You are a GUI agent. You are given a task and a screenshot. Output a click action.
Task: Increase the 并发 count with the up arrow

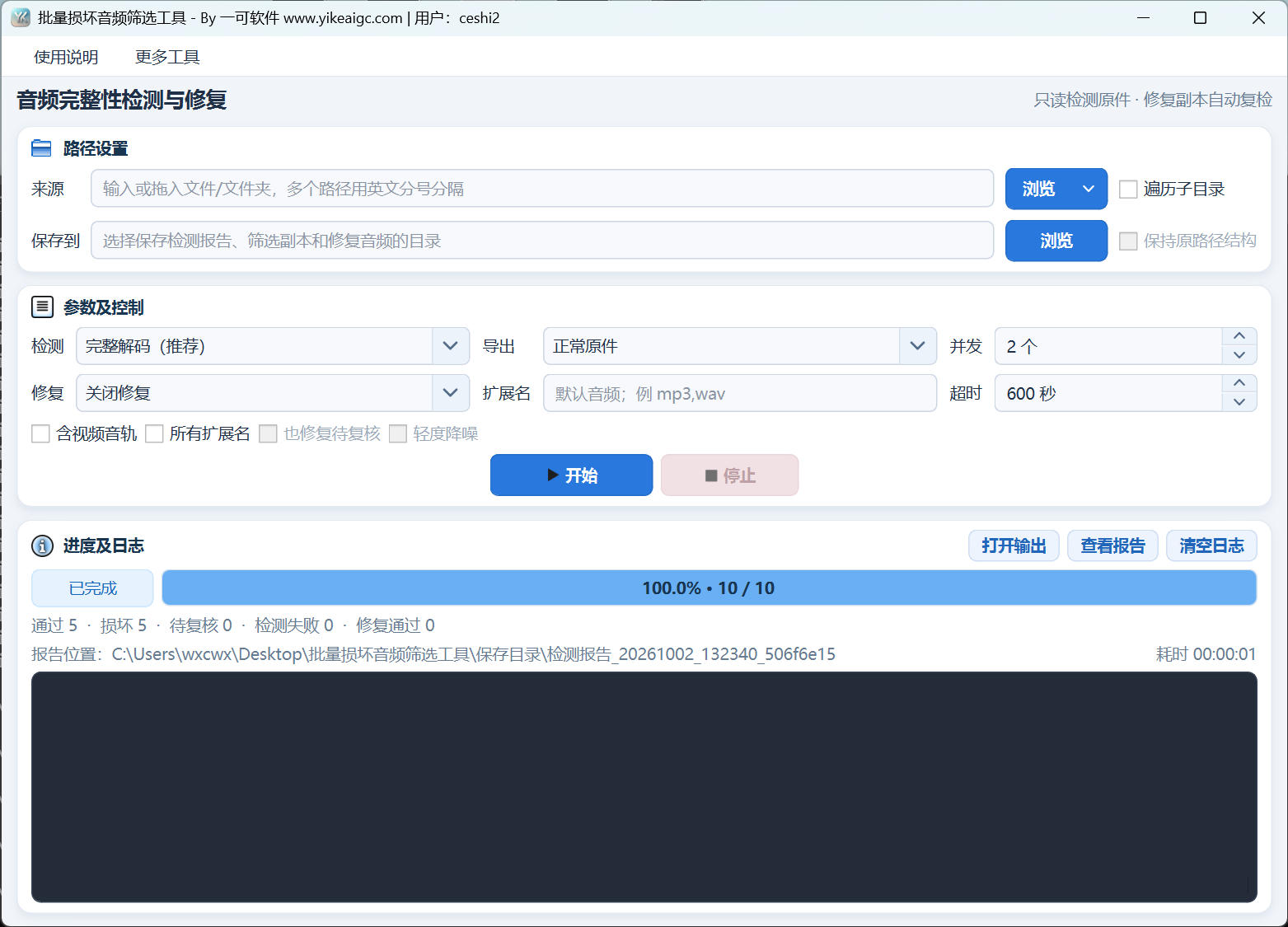click(x=1239, y=336)
